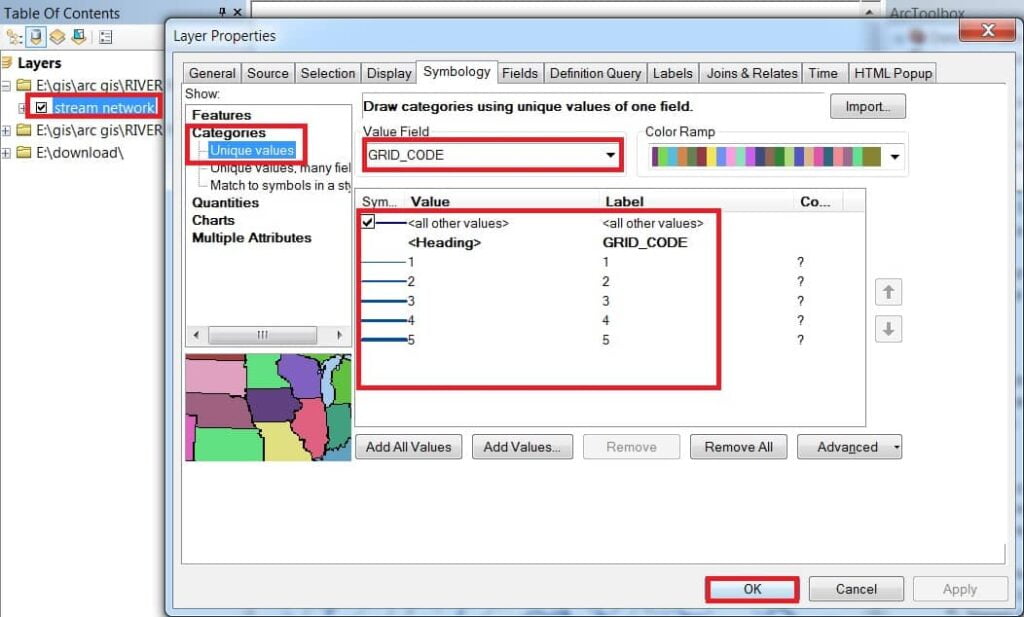Switch to the Symbology tab
The height and width of the screenshot is (617, 1024).
[x=456, y=72]
